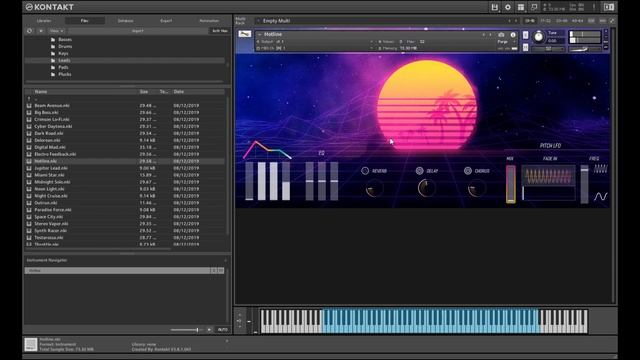Toggle the Chorus effect
The height and width of the screenshot is (360, 640).
point(468,171)
